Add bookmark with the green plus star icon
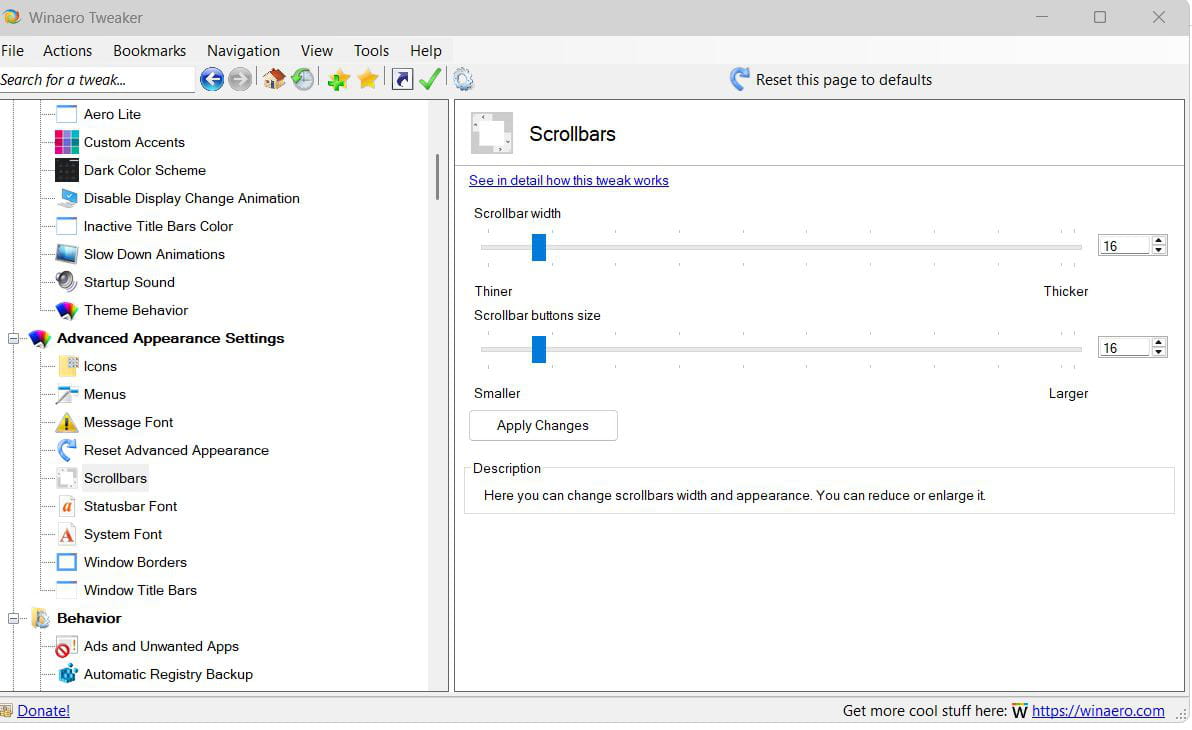 [x=338, y=79]
